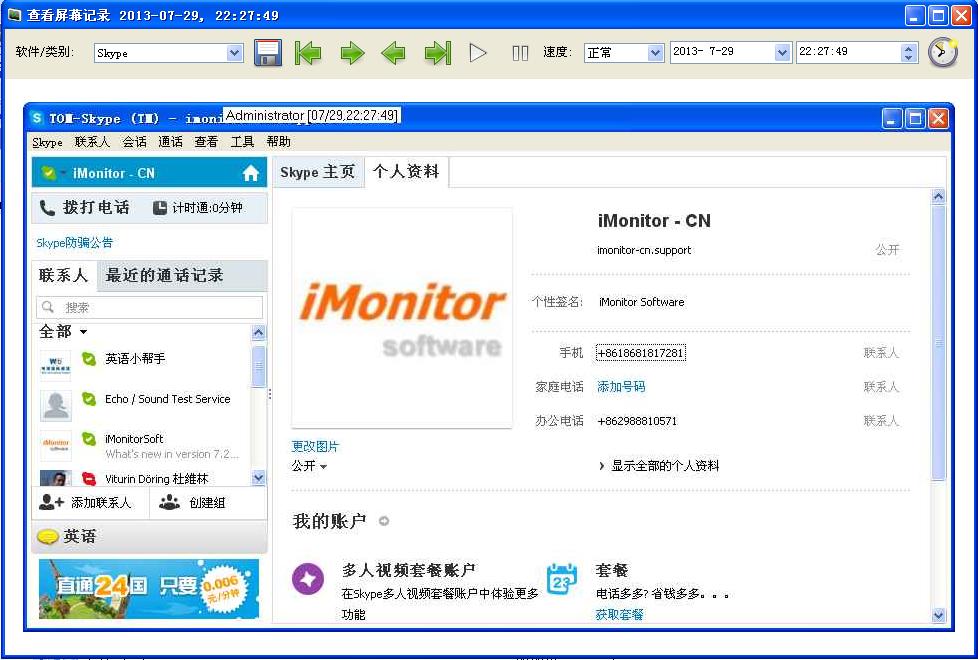
Task: Click the Skype name imonitor-cn.support
Action: coord(644,250)
